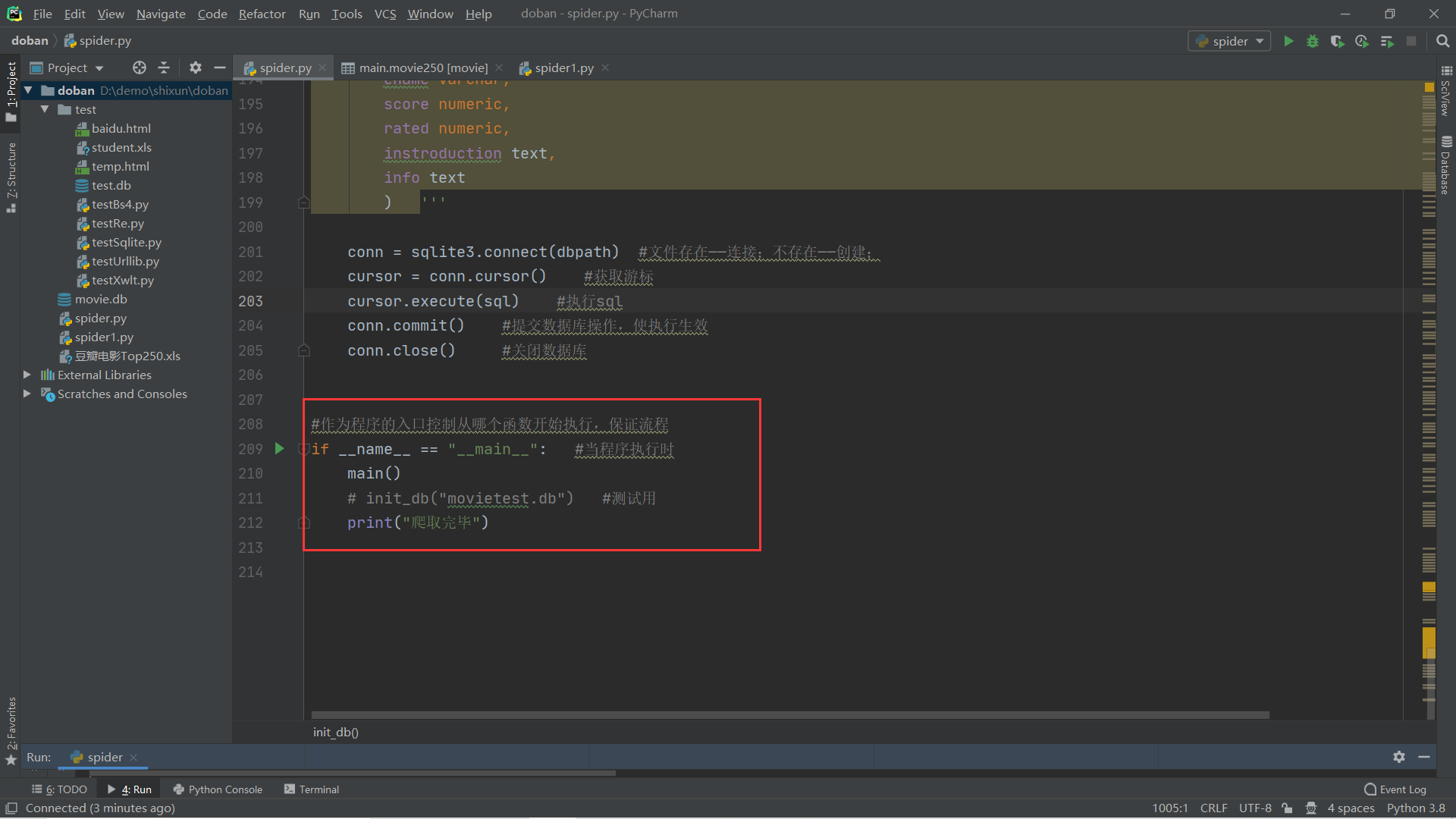Toggle the Database tool window

tap(1446, 165)
